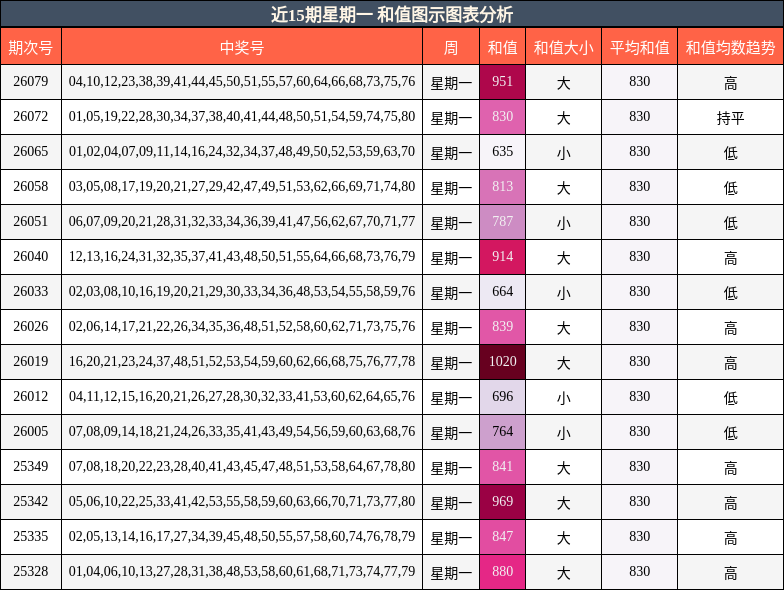Image resolution: width=784 pixels, height=590 pixels.
Task: Select issue number 26051
Action: 30,222
